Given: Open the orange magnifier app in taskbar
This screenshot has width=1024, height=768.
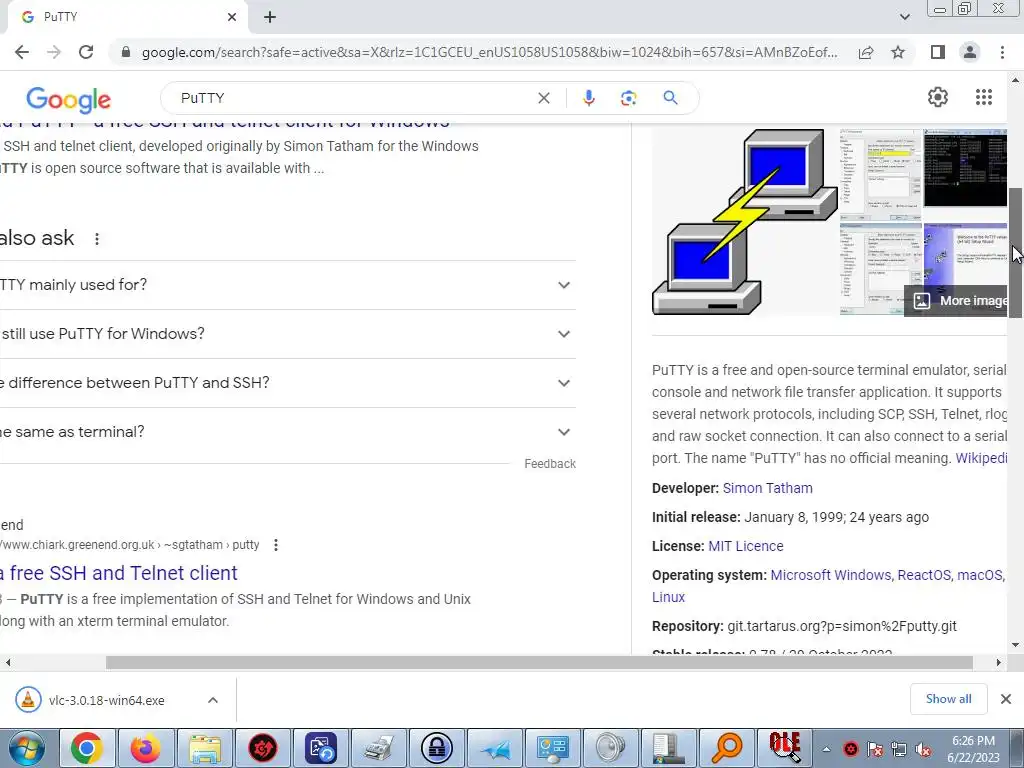Looking at the screenshot, I should click(x=727, y=748).
